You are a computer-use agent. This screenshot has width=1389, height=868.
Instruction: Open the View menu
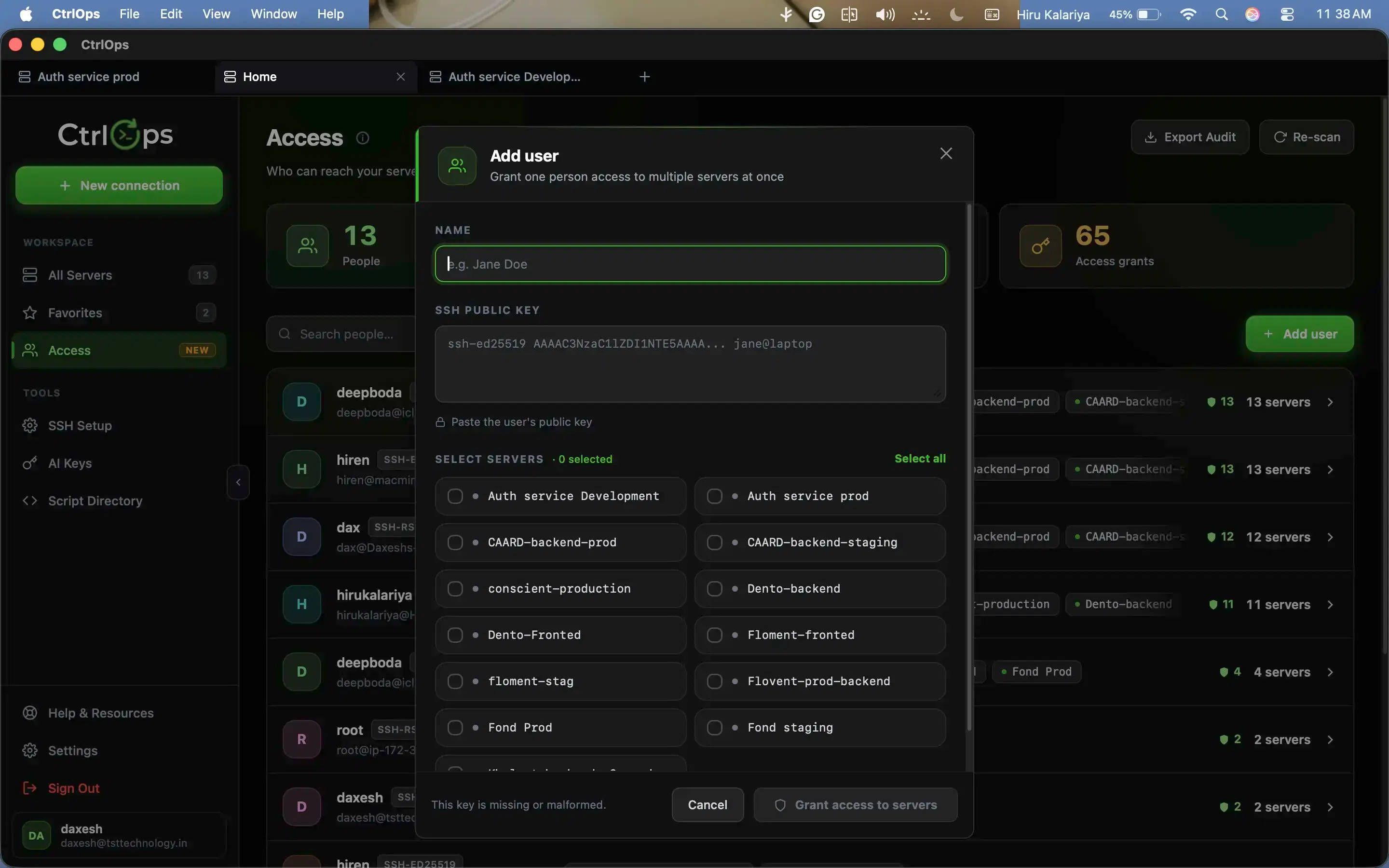pyautogui.click(x=217, y=14)
